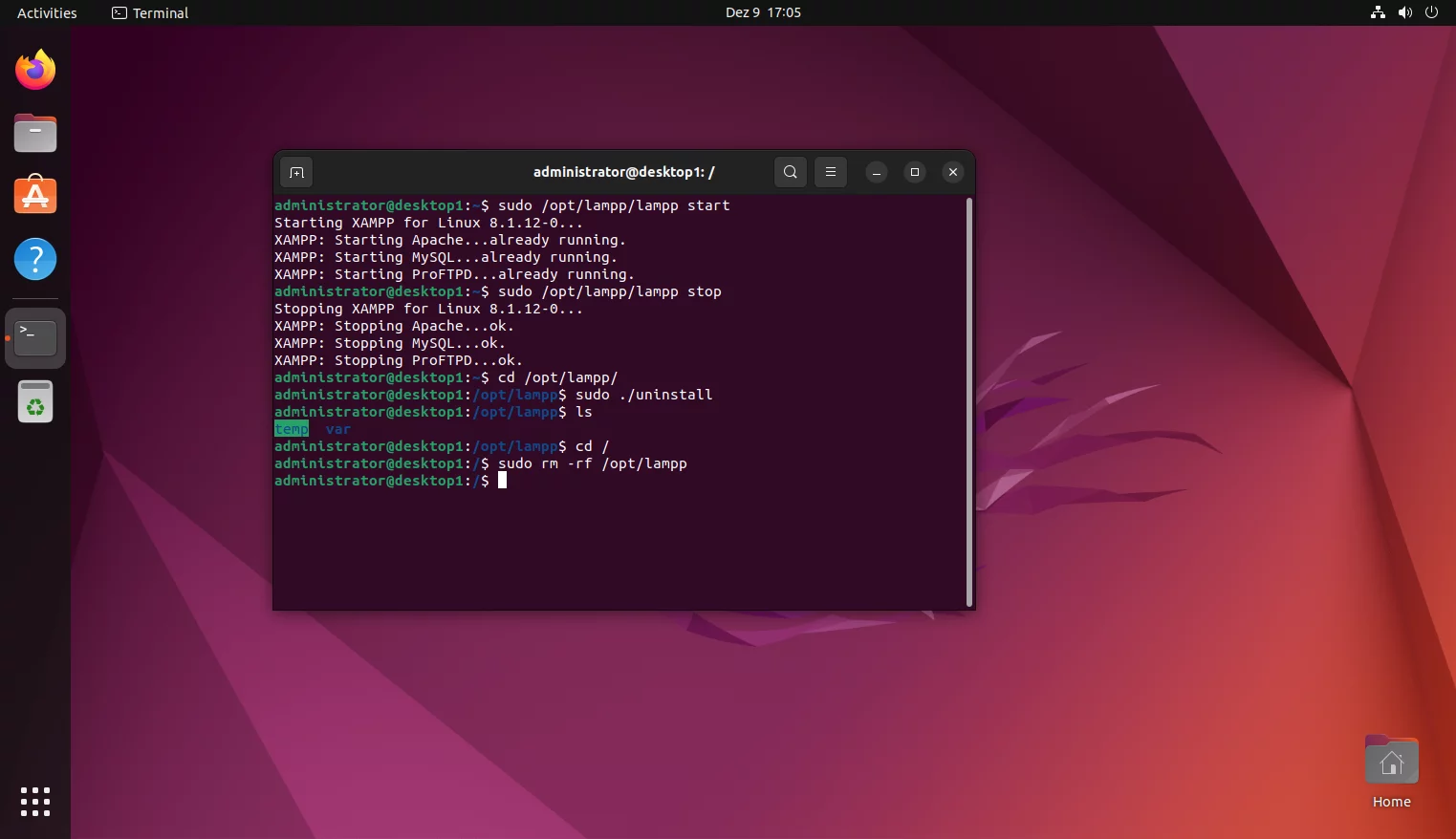The image size is (1456, 839).
Task: Launch Ubuntu Software from the dock
Action: 35,195
